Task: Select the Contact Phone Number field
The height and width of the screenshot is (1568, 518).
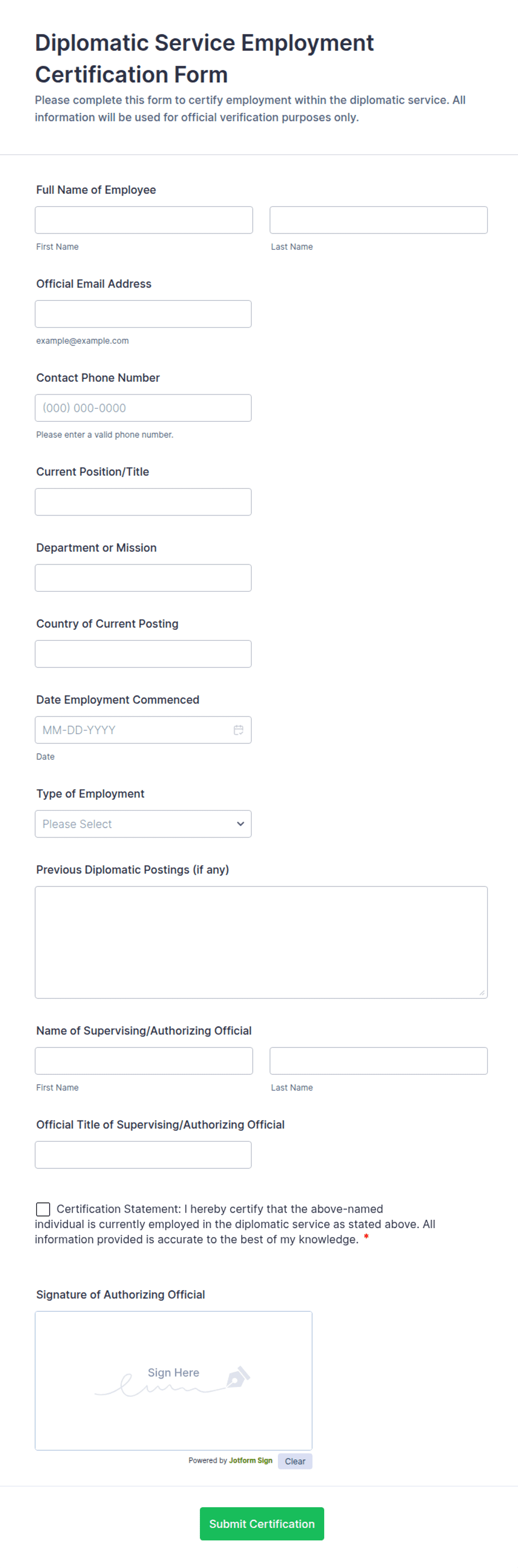Action: pos(143,408)
